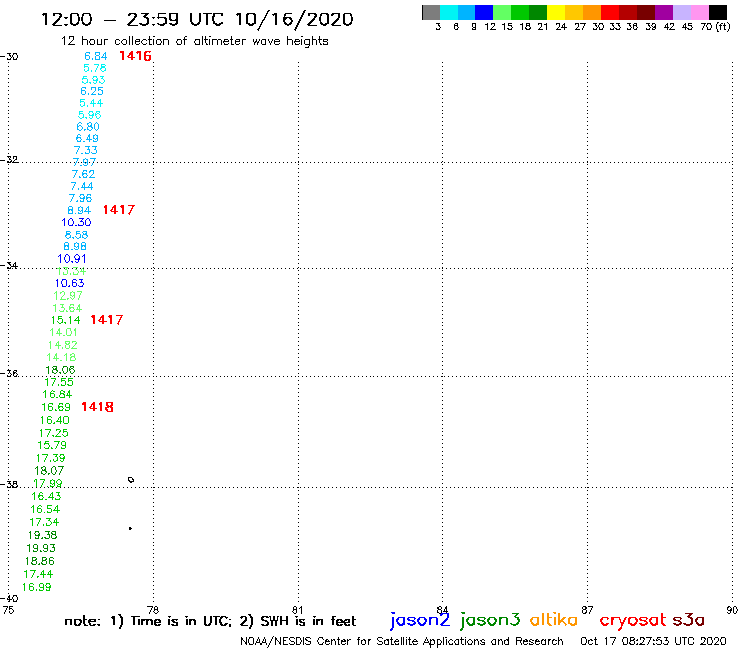The image size is (740, 650).
Task: Click the wave height value "16.69"
Action: [x=56, y=407]
